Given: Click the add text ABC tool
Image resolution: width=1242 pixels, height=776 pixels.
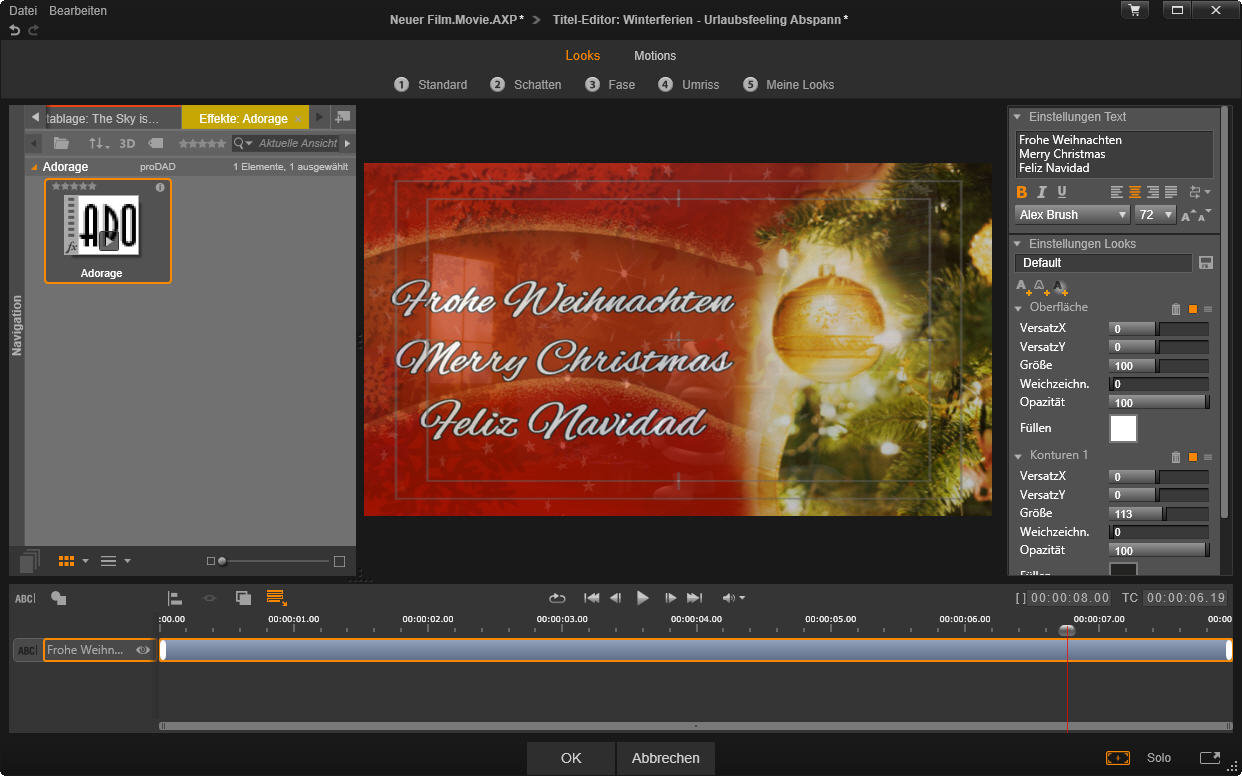Looking at the screenshot, I should 25,598.
